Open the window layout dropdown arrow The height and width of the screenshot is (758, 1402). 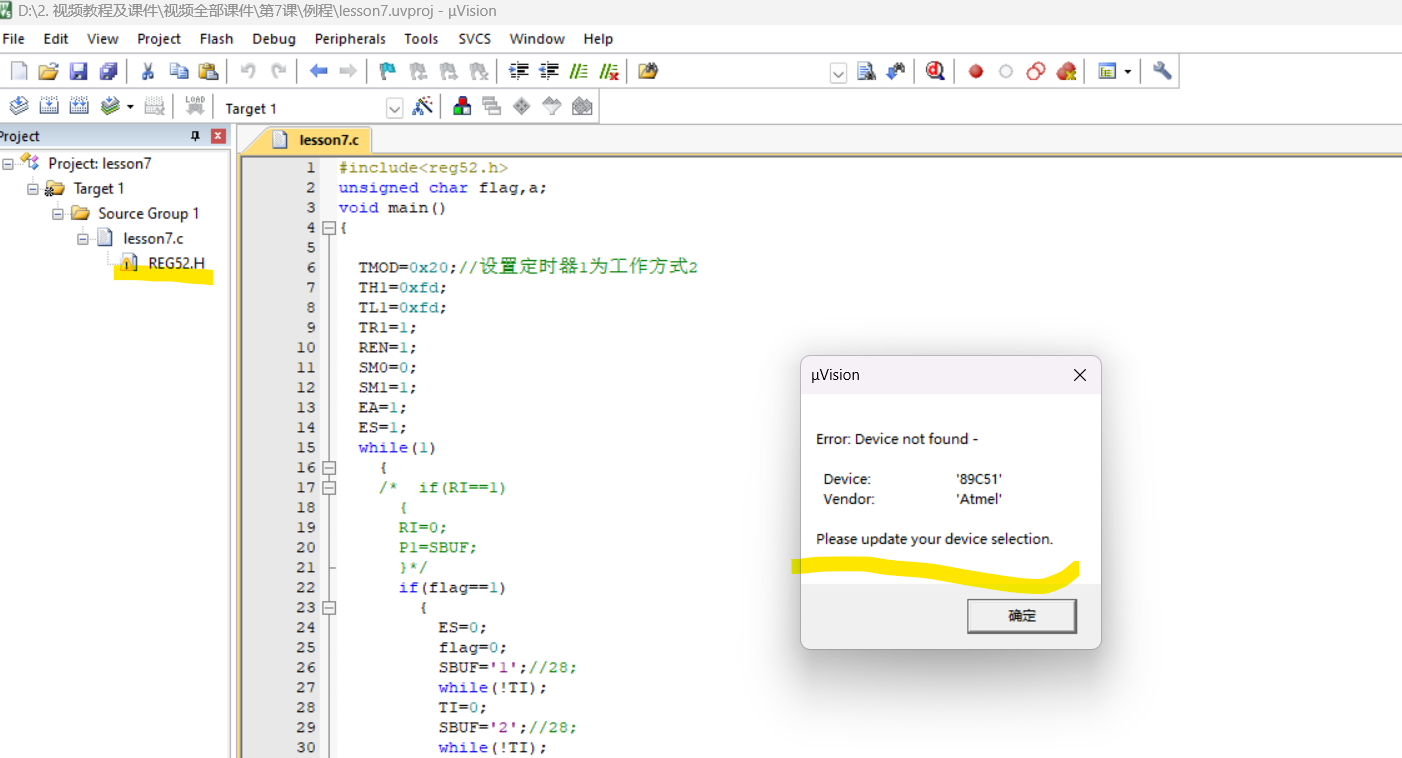1128,71
